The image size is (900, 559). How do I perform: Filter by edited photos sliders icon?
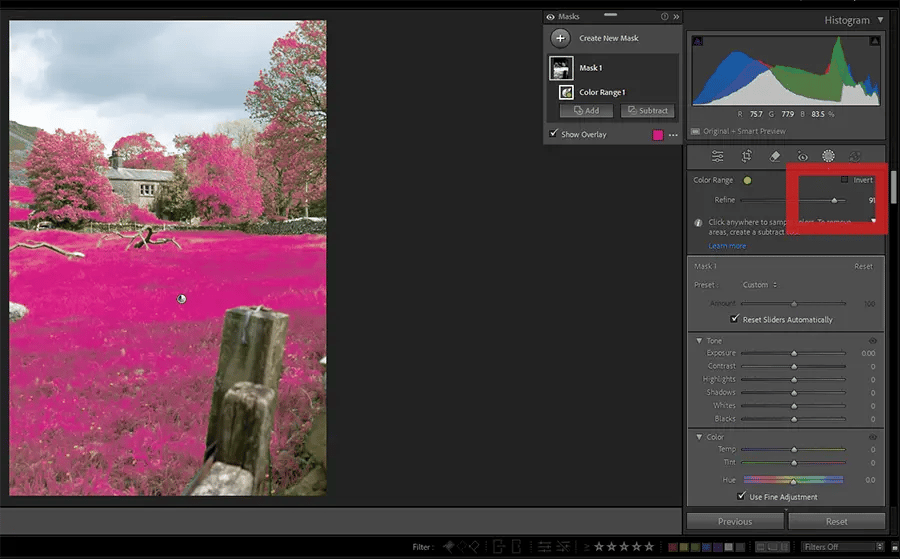coord(544,546)
